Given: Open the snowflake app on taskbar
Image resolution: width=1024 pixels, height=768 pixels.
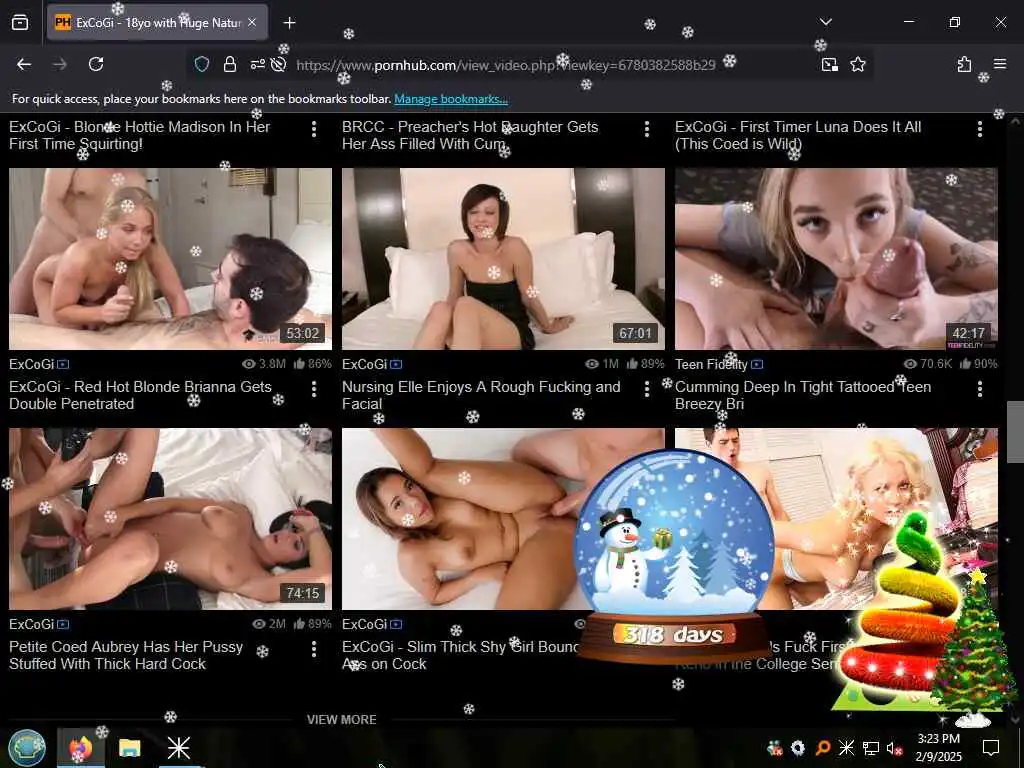Looking at the screenshot, I should (178, 748).
